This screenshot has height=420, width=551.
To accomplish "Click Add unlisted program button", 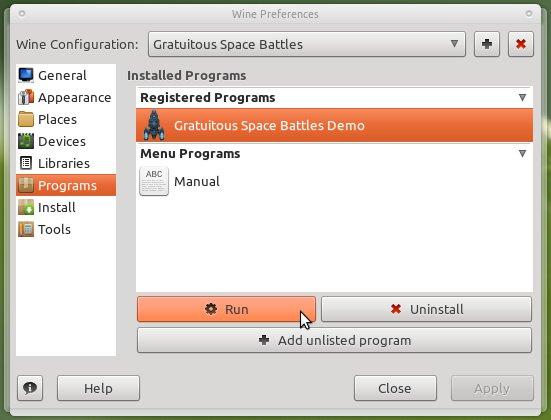I will click(334, 340).
